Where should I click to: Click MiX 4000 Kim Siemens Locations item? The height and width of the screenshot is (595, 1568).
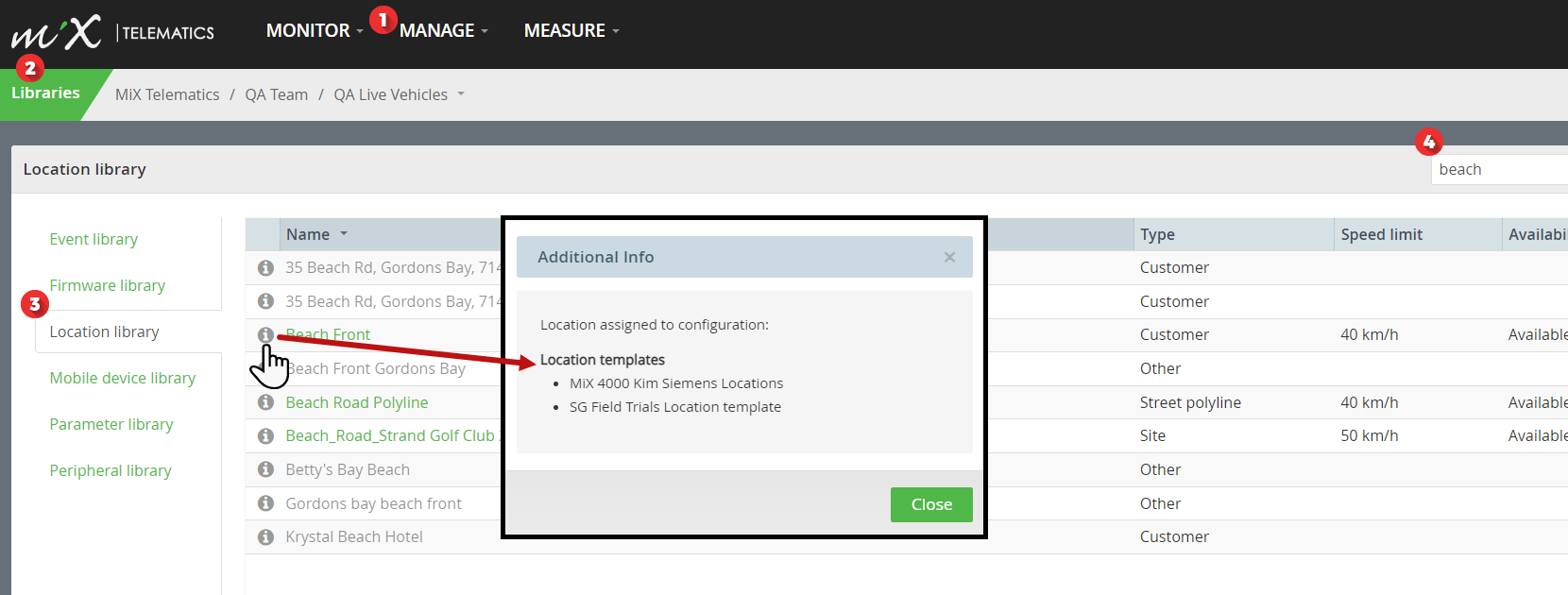(x=676, y=383)
